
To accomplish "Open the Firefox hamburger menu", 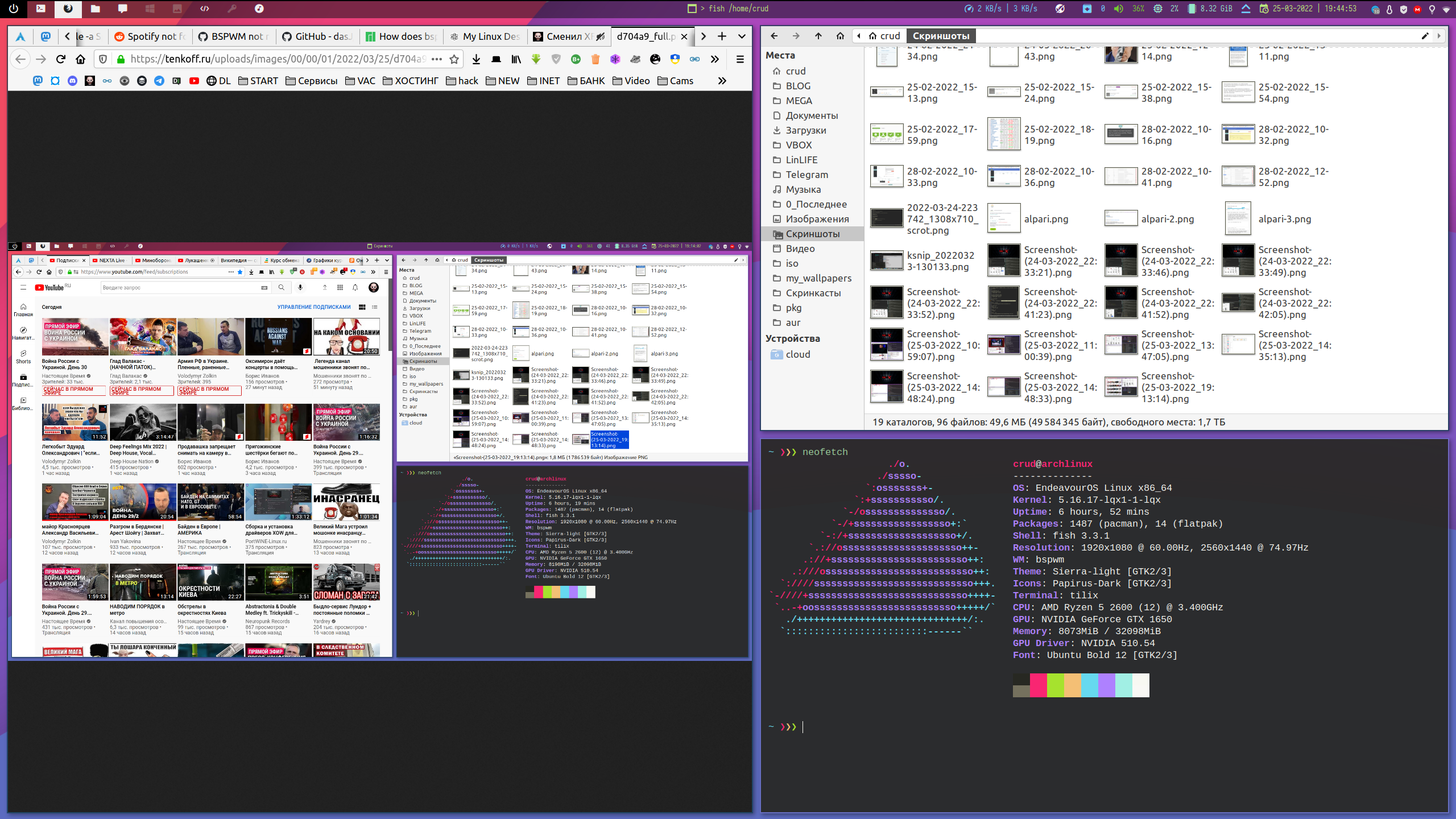I will click(x=740, y=59).
